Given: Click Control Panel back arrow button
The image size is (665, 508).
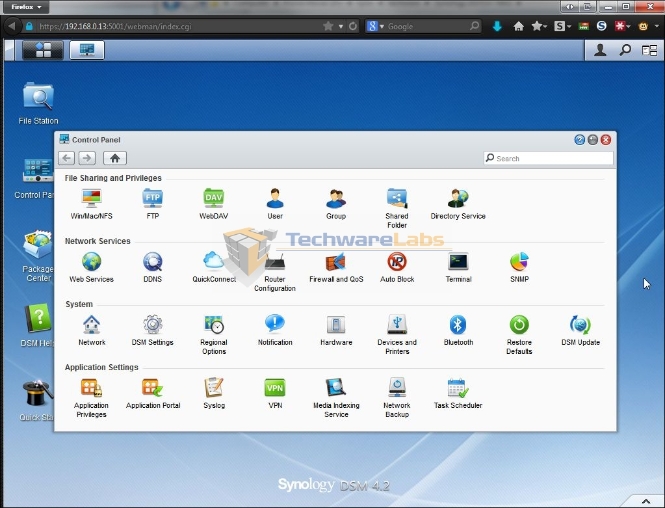Looking at the screenshot, I should [67, 158].
